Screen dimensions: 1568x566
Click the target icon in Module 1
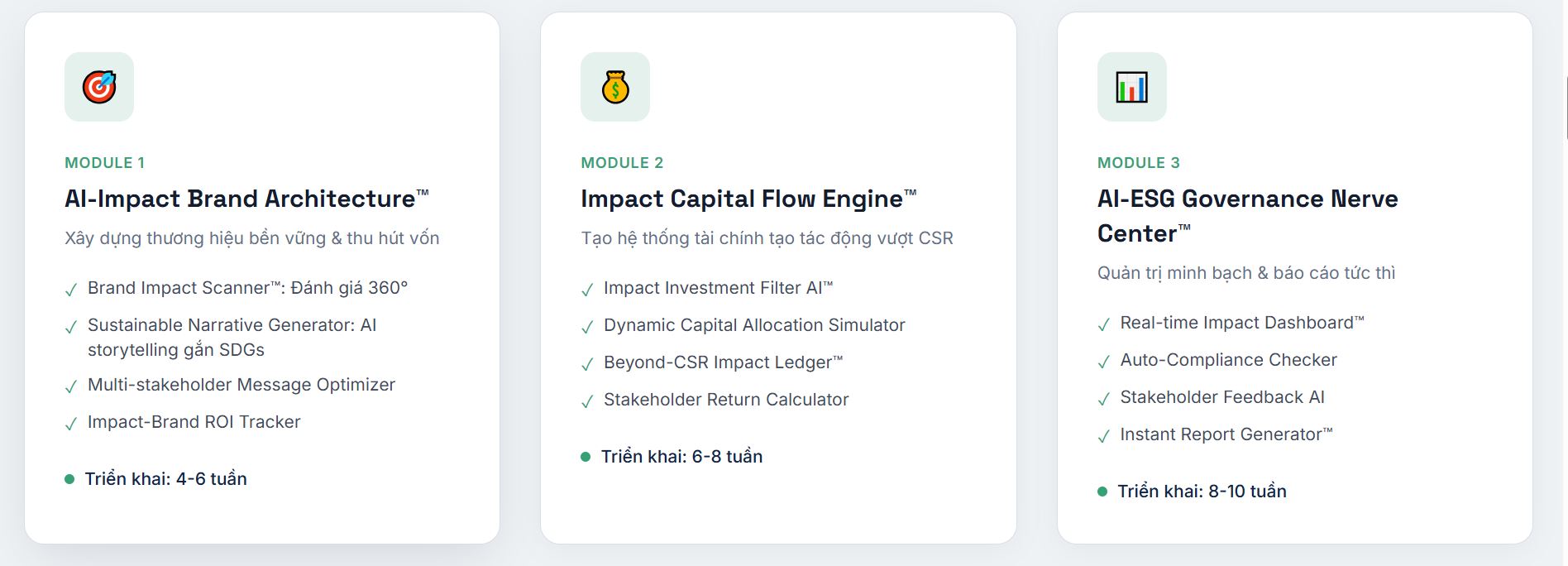pos(99,87)
